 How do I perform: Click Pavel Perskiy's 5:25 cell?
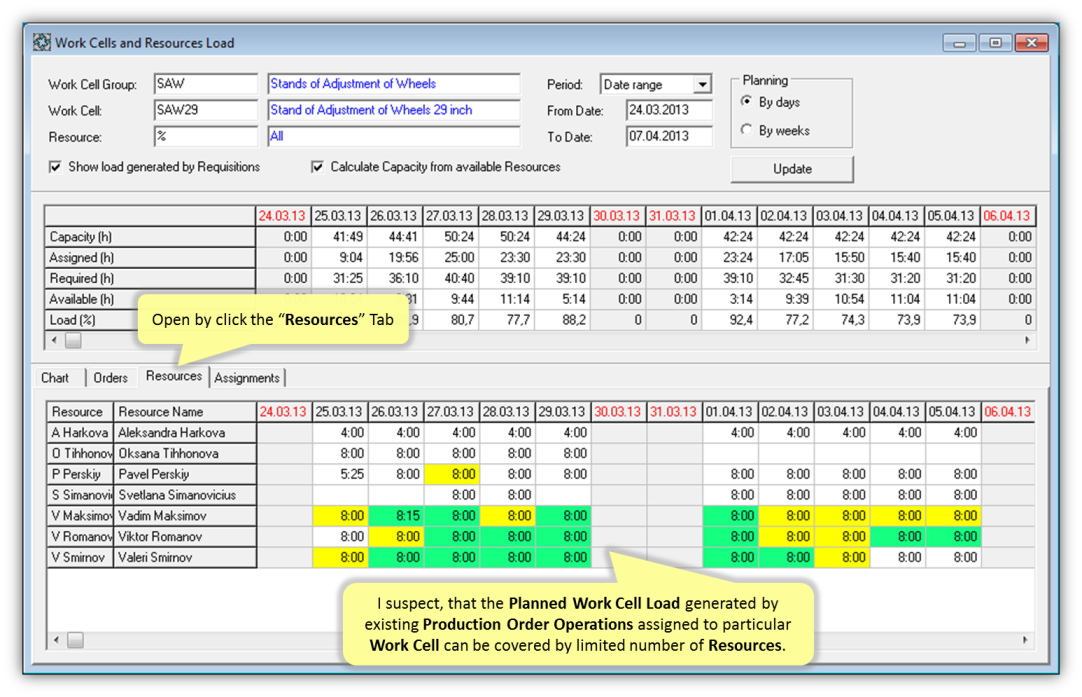[340, 474]
